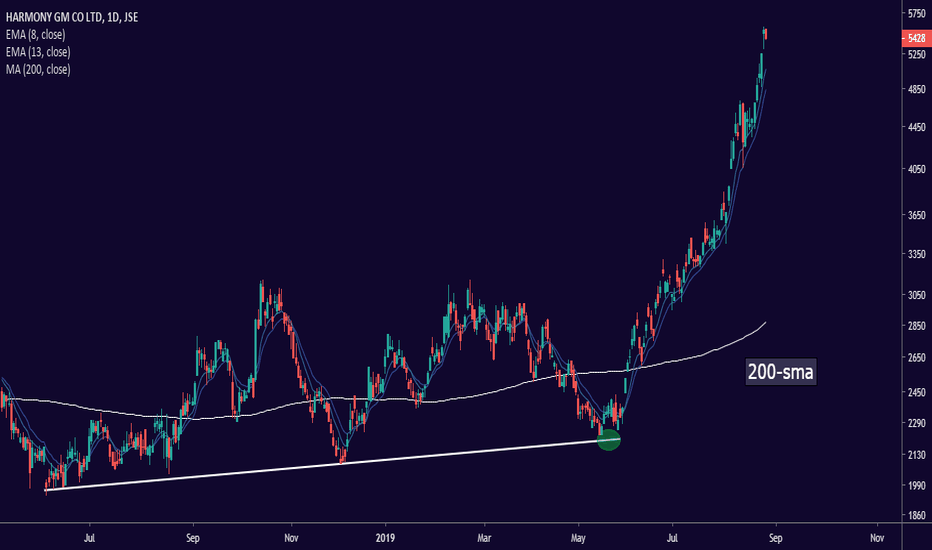Click the 2650 price axis label
The image size is (932, 550).
point(917,358)
